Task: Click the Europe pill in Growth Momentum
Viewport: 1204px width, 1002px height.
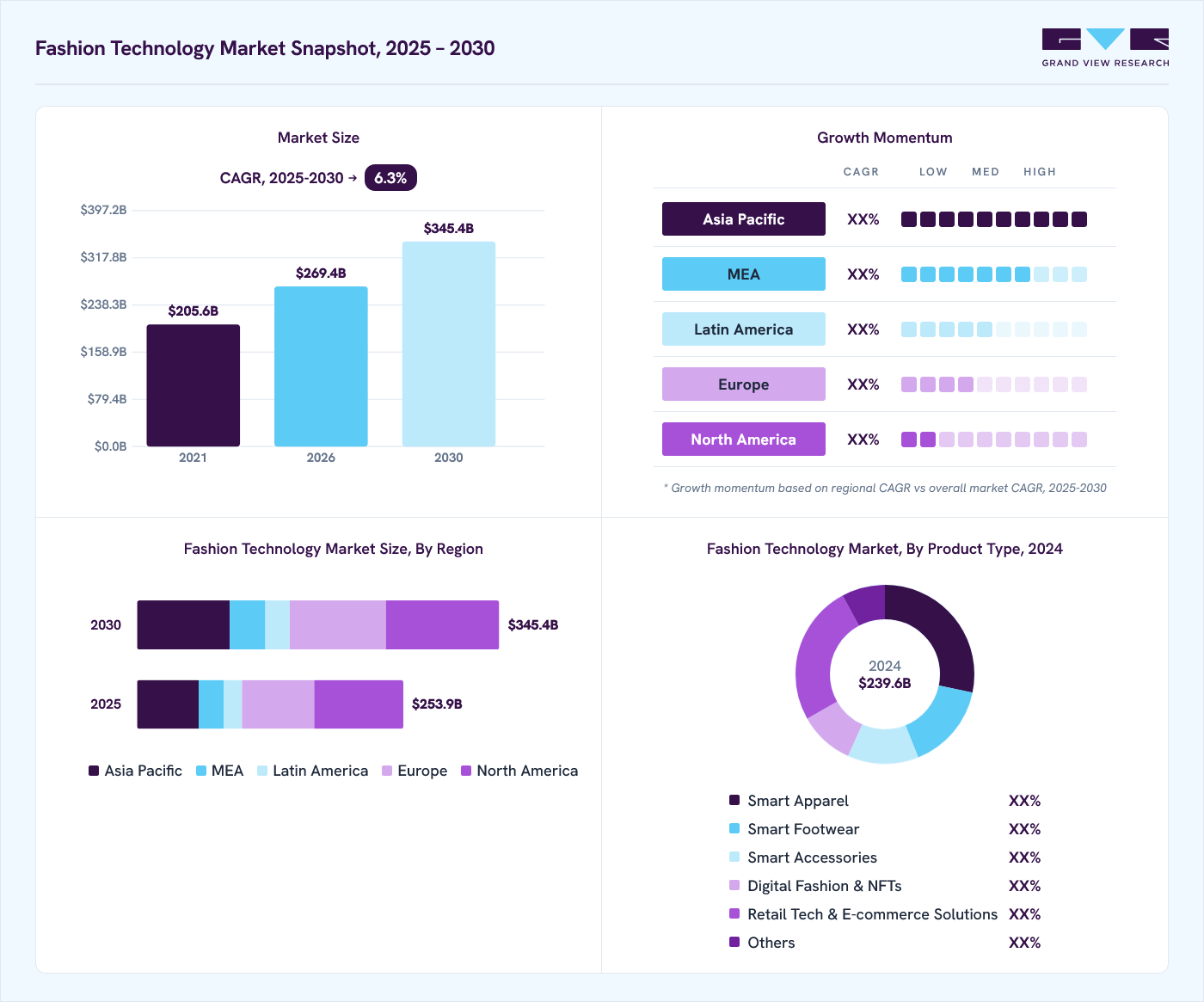Action: coord(744,384)
